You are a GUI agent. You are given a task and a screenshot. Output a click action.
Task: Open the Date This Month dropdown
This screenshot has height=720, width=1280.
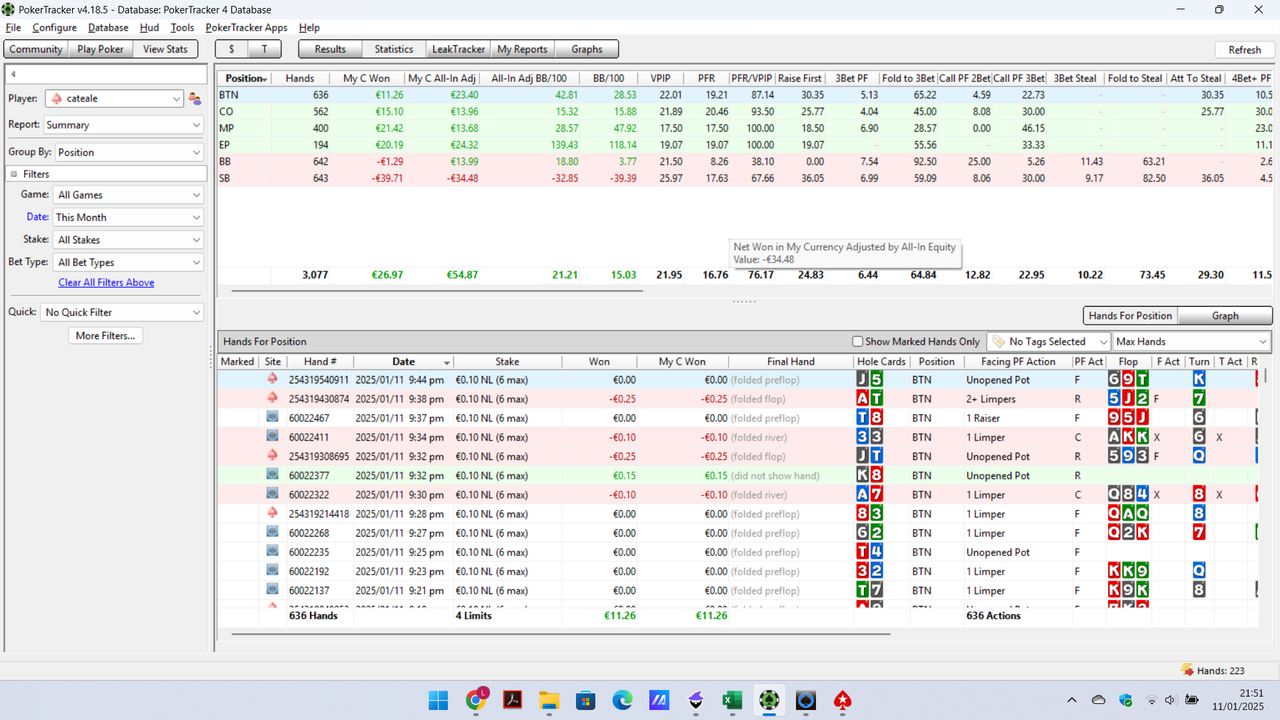pyautogui.click(x=128, y=217)
